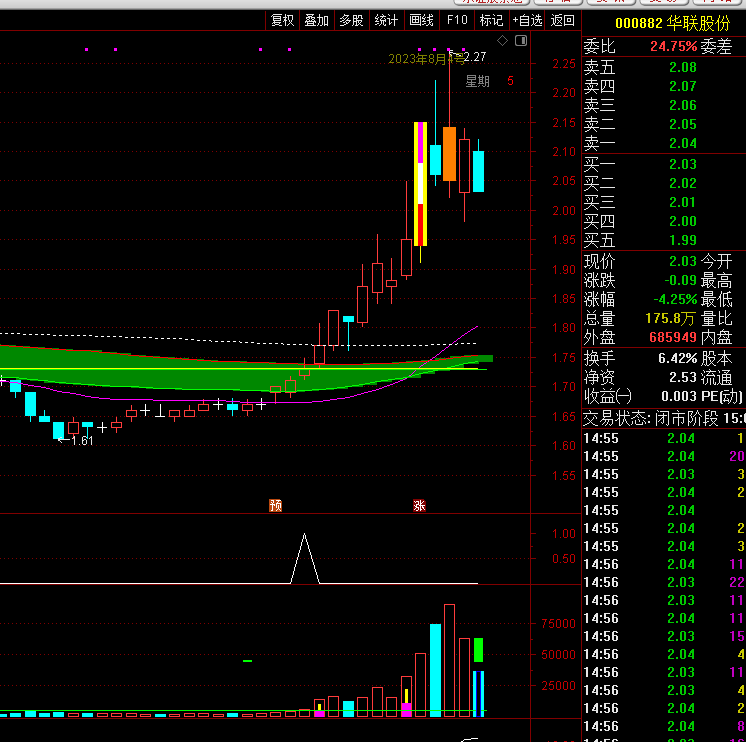Select the 委比 24.75% value
746x742 pixels.
click(674, 46)
